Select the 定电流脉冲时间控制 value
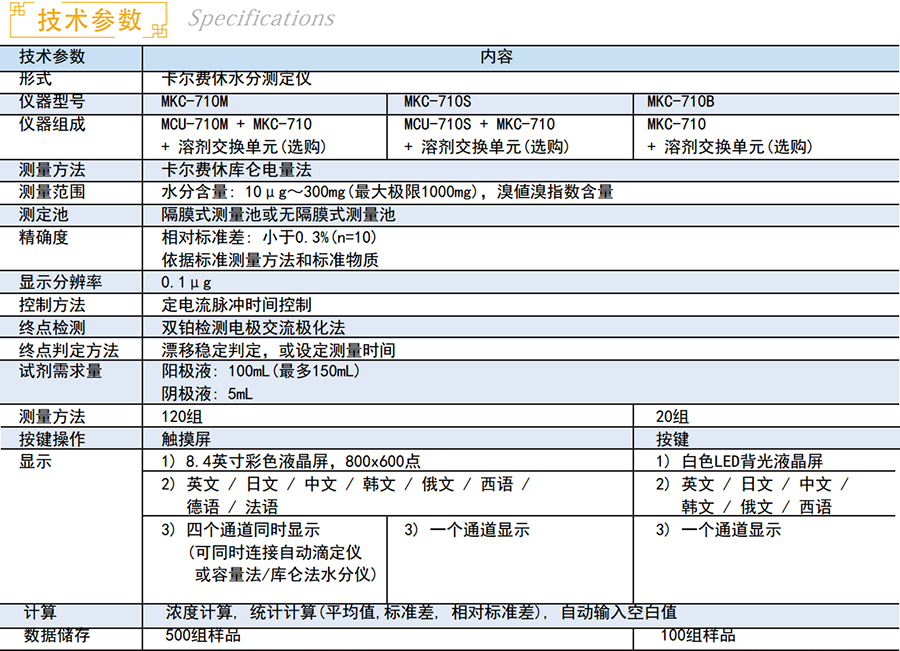 click(x=236, y=305)
